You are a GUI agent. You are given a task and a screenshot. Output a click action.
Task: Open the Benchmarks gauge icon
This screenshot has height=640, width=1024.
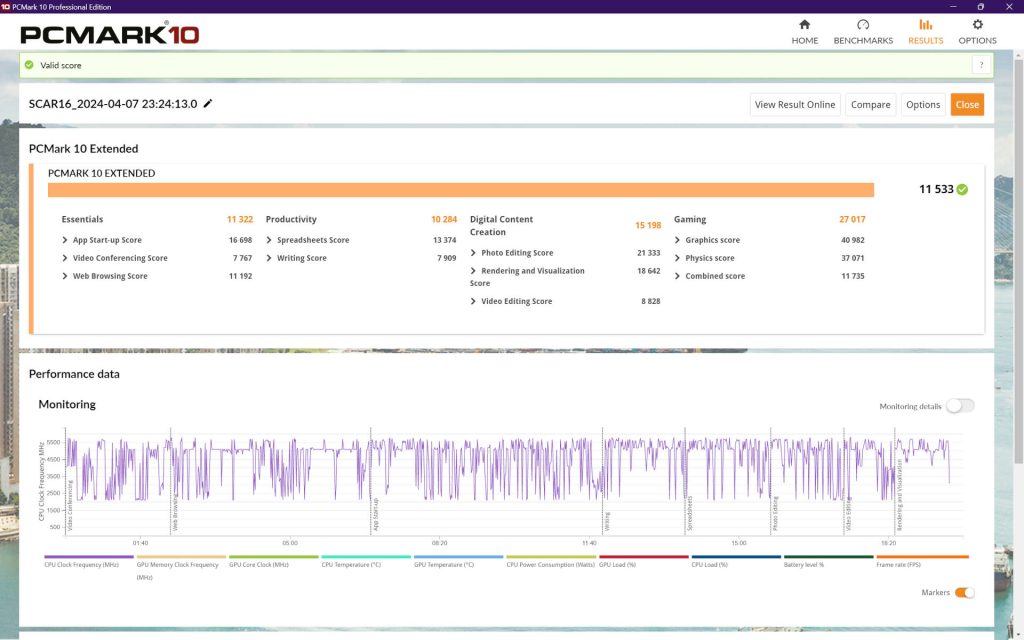863,25
